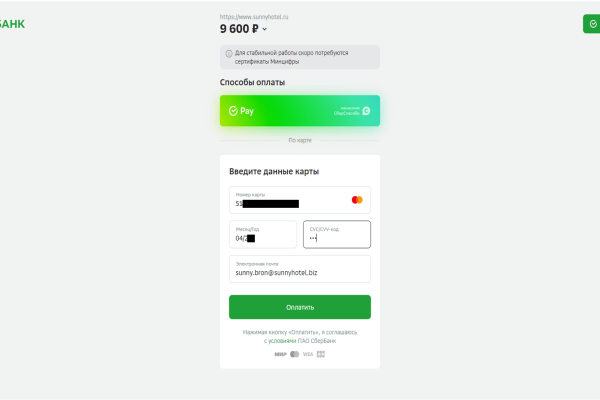Click the Минцифры certificates notice banner

click(x=299, y=57)
